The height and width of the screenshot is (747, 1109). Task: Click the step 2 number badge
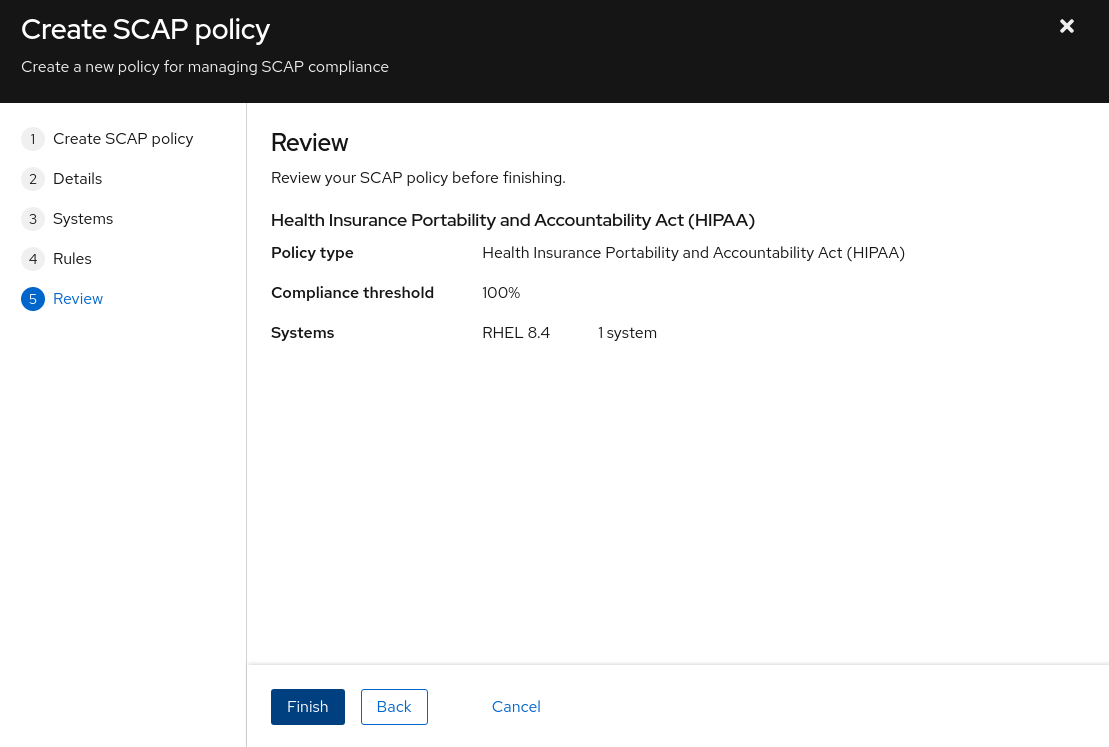click(x=33, y=179)
